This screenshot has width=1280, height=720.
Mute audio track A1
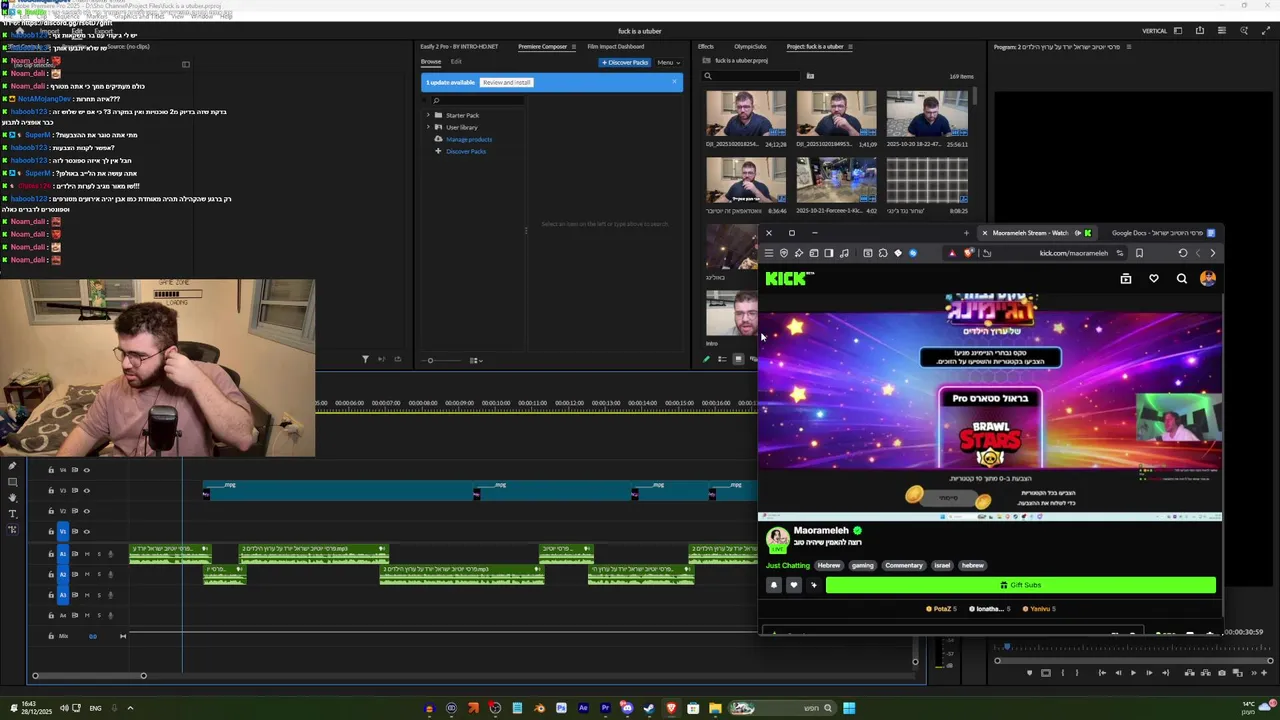pos(87,554)
